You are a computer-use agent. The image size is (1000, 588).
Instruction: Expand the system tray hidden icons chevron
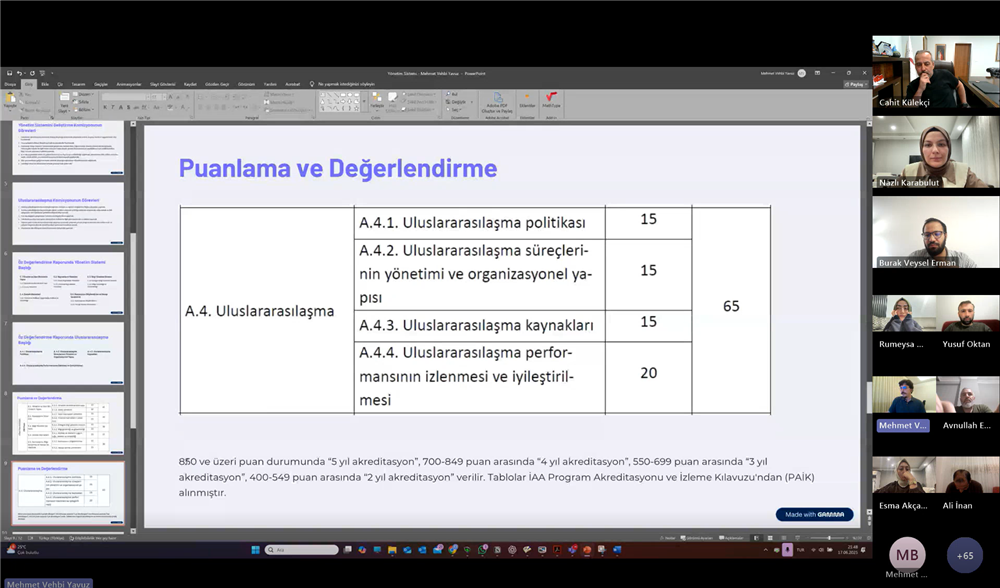tap(765, 550)
